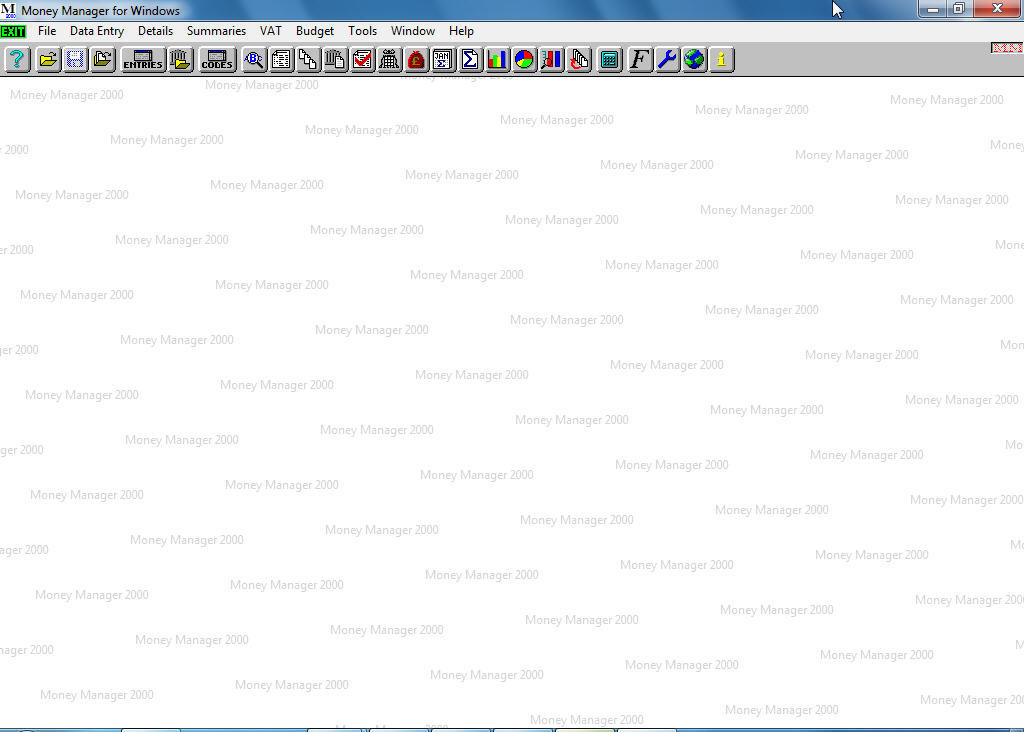Click the grid table toolbar icon
Image resolution: width=1024 pixels, height=732 pixels.
tap(389, 60)
